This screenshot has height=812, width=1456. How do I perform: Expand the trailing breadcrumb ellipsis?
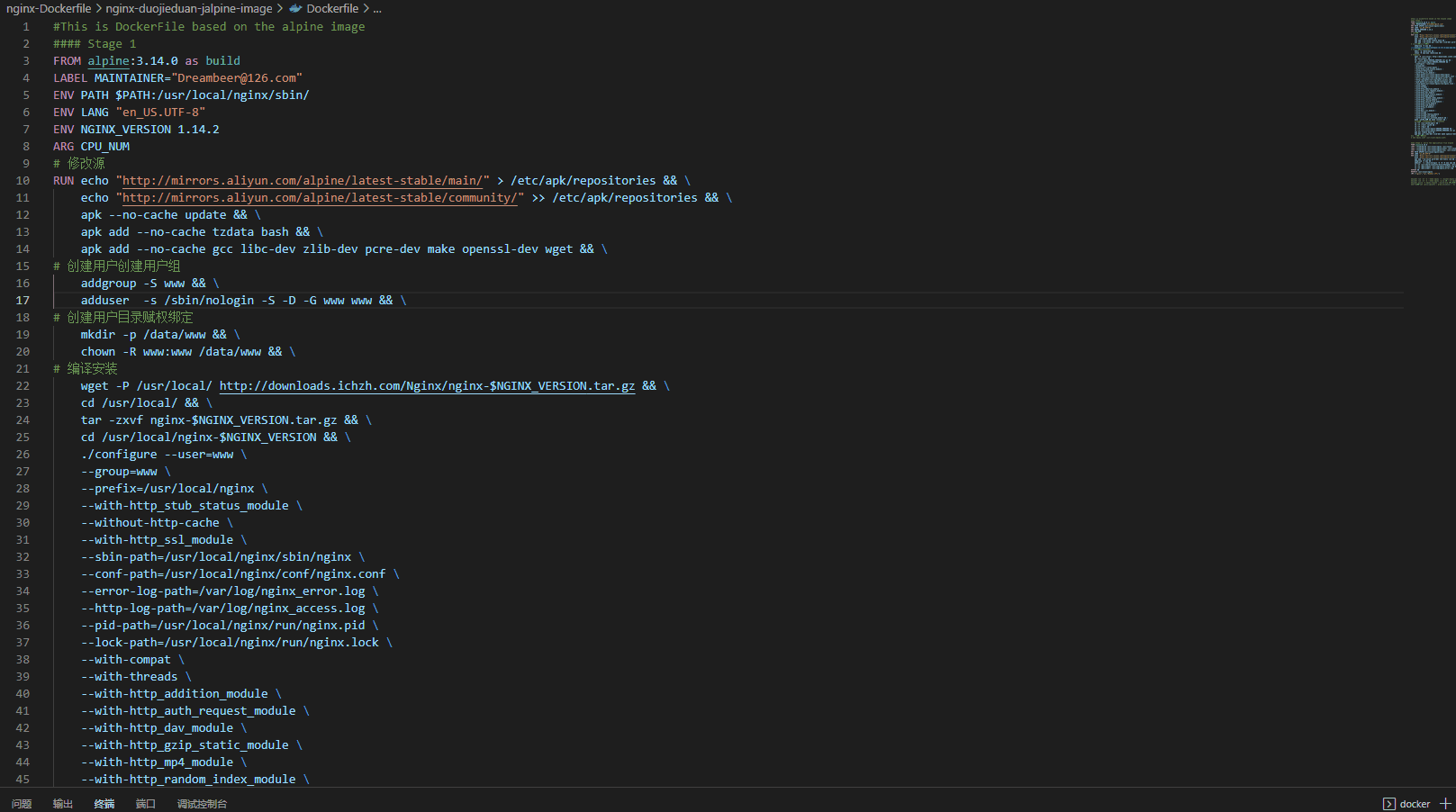(376, 8)
